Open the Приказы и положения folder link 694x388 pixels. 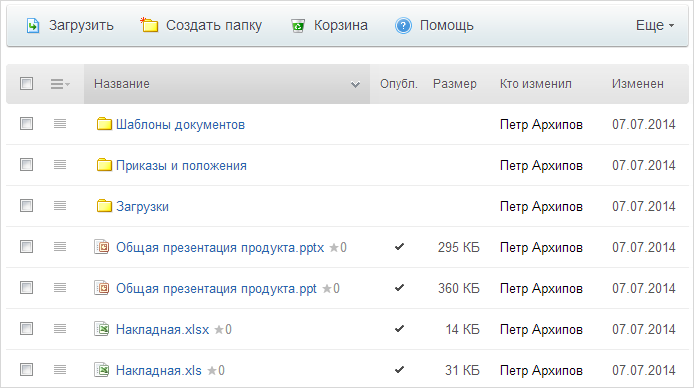[x=181, y=166]
